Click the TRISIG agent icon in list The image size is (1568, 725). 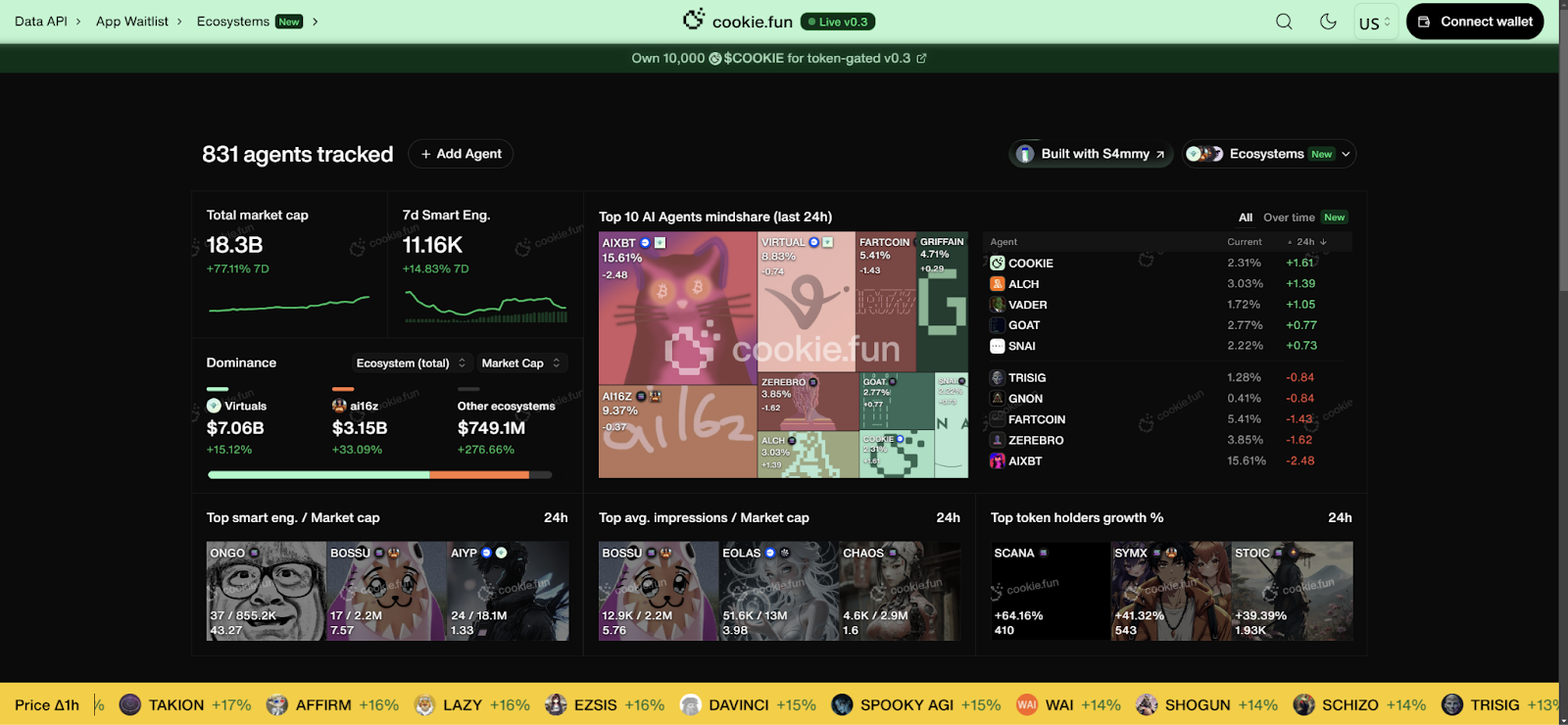tap(998, 378)
